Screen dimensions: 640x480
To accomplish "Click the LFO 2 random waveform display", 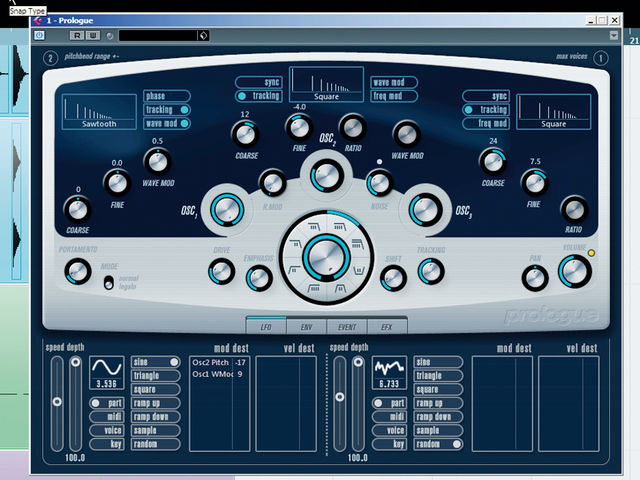I will (389, 373).
